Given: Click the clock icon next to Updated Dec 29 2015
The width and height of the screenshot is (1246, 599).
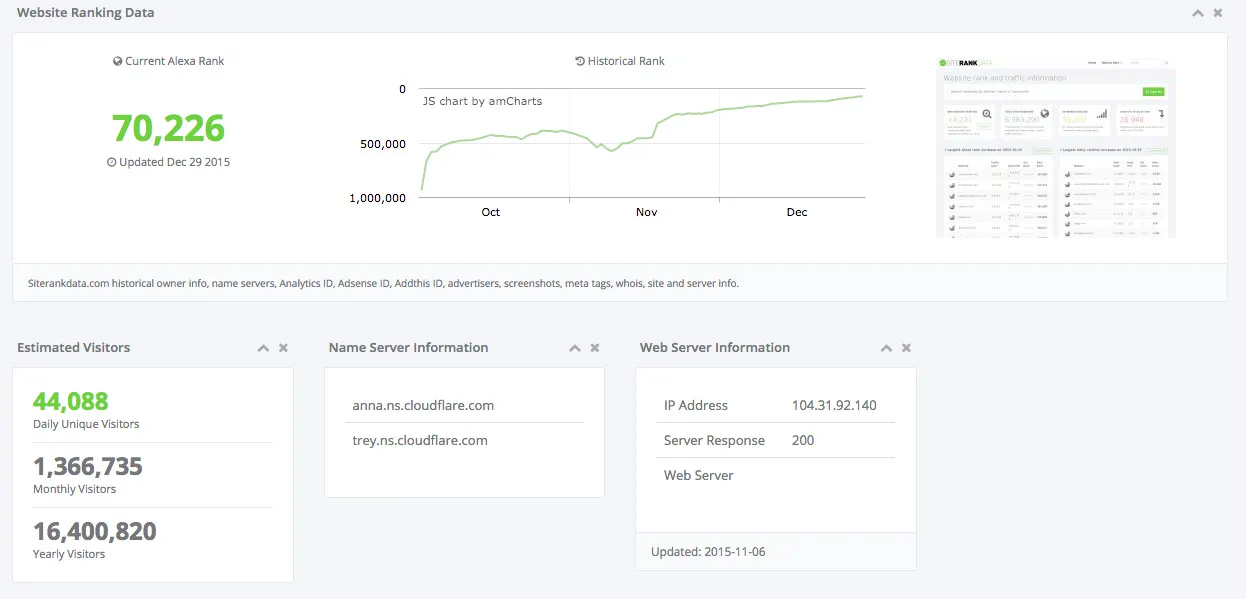Looking at the screenshot, I should pos(111,161).
